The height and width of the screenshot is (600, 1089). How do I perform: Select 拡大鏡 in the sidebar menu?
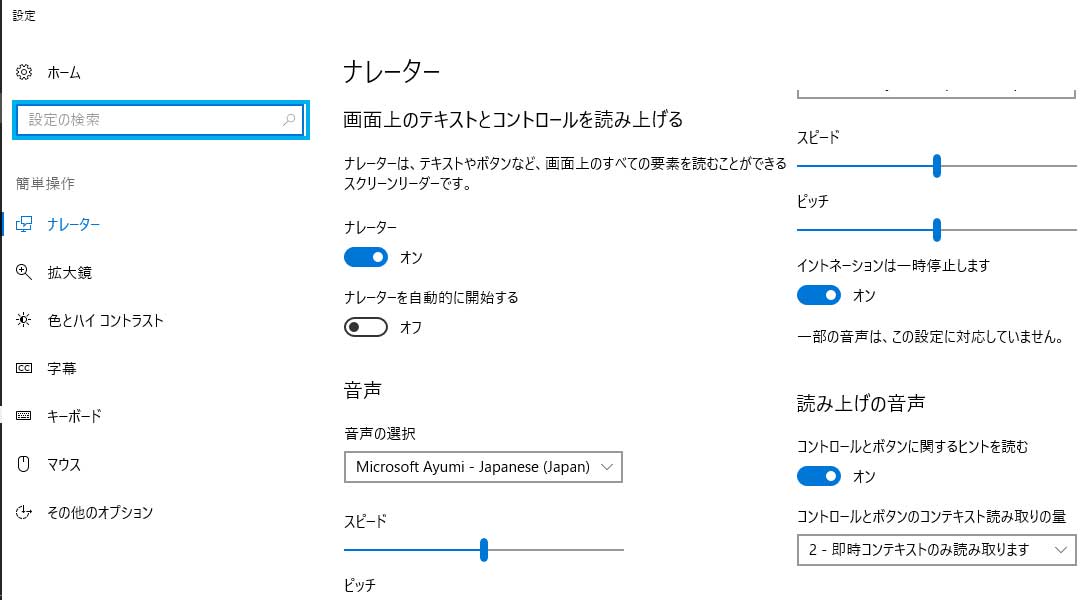(70, 272)
